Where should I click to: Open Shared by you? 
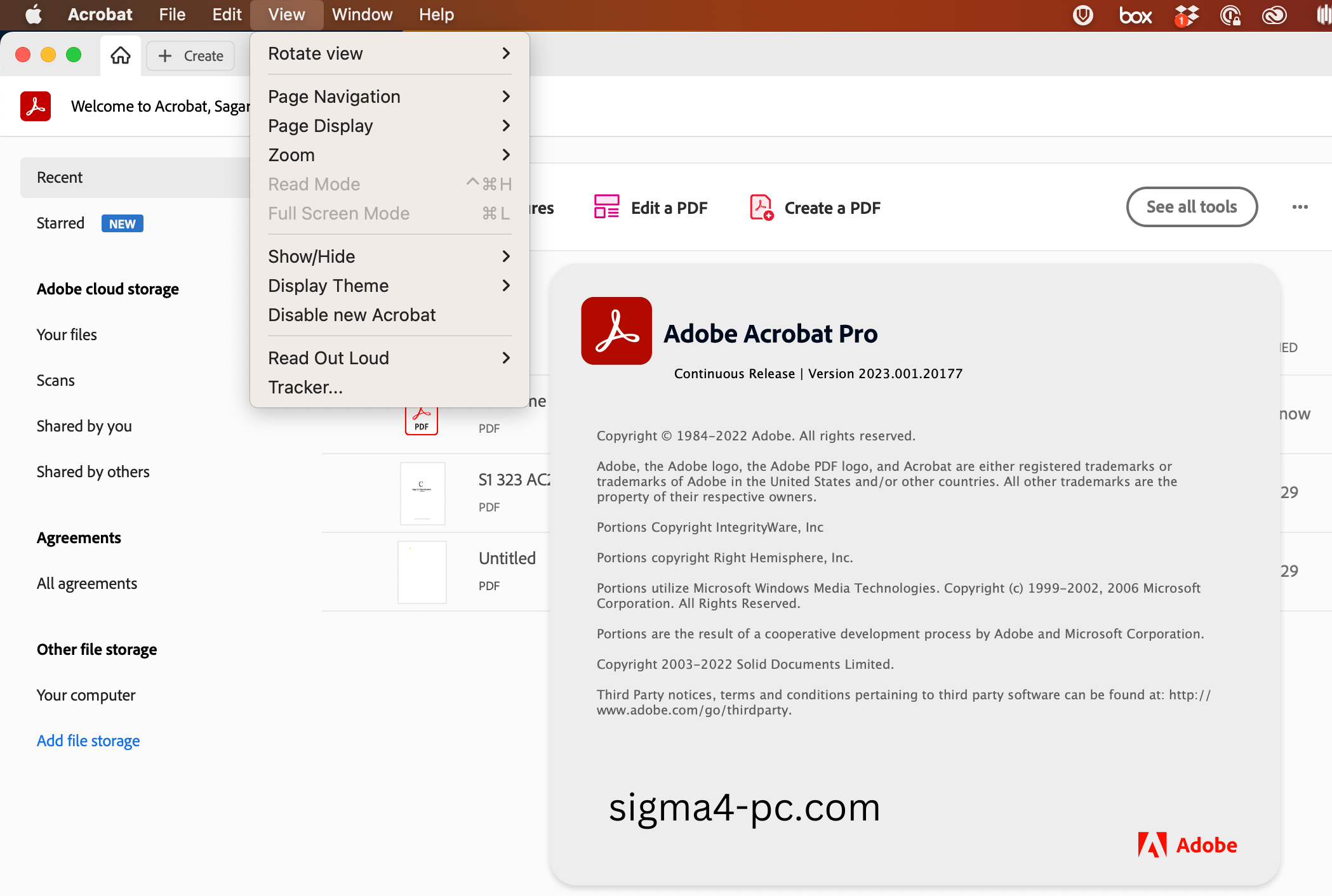click(84, 426)
